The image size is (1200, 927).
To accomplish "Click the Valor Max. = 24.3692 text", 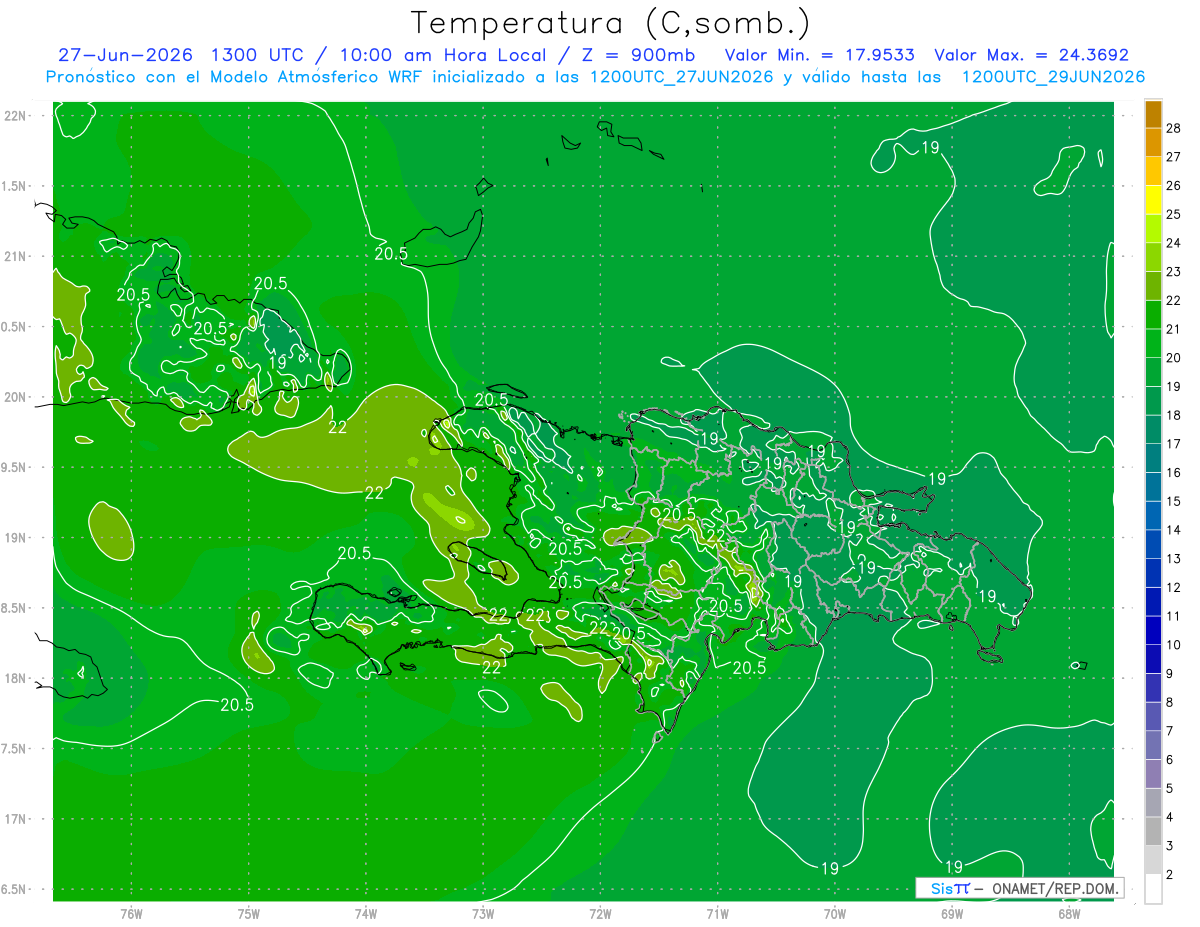I will (x=1031, y=55).
